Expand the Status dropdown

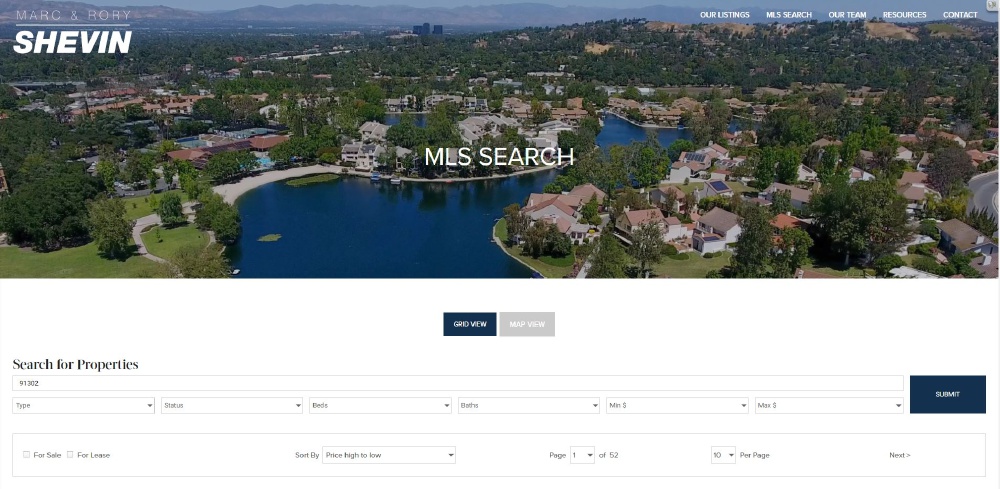click(x=232, y=405)
